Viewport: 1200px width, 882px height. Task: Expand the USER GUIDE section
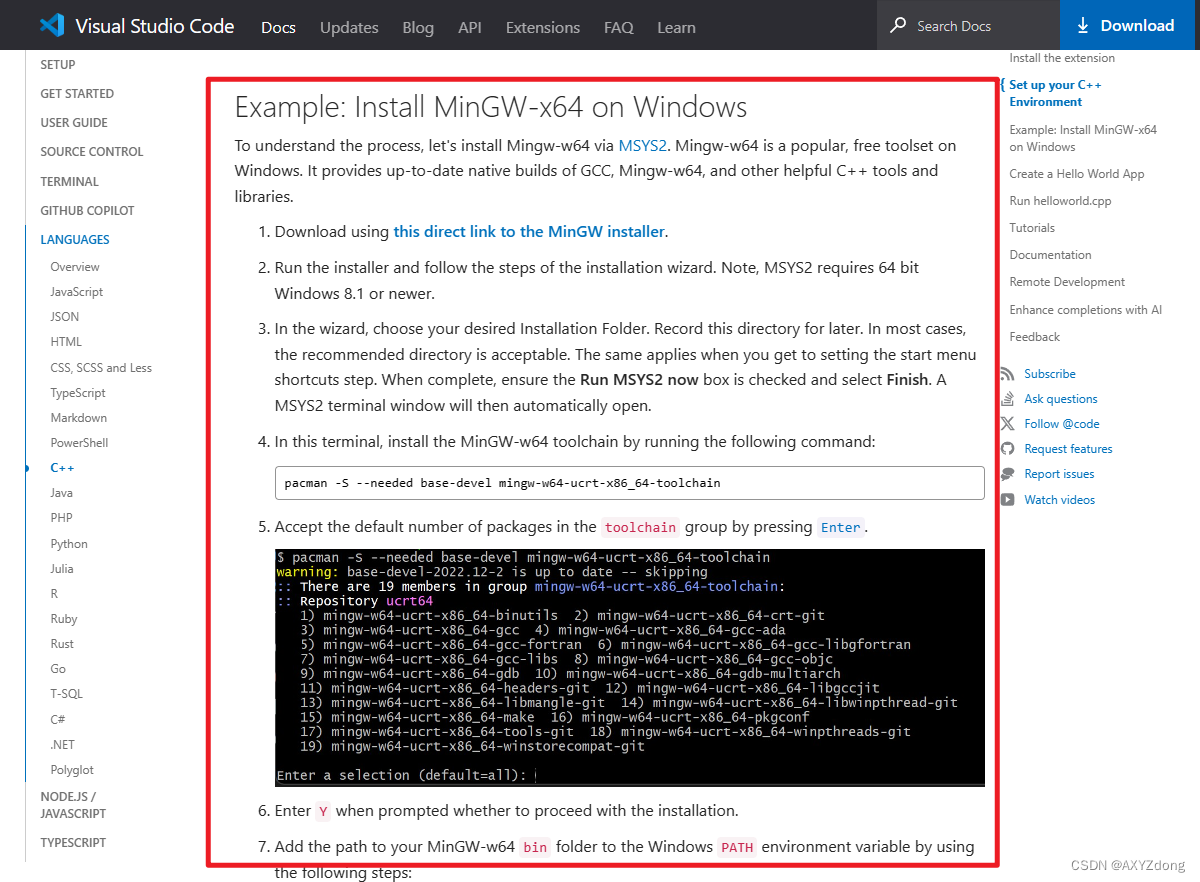tap(74, 123)
